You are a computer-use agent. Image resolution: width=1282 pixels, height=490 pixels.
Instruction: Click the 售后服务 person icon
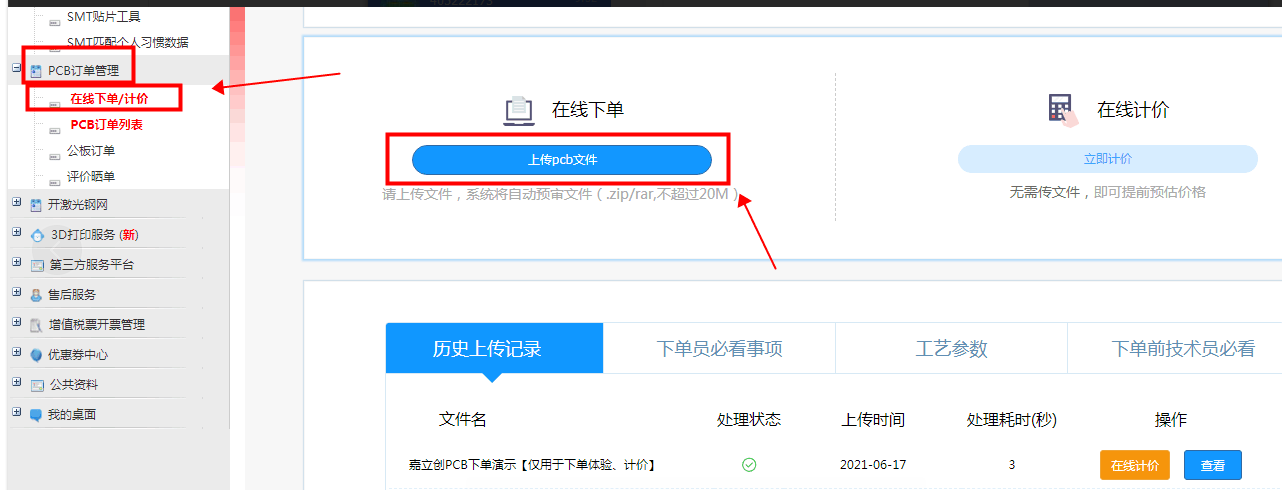pyautogui.click(x=37, y=295)
